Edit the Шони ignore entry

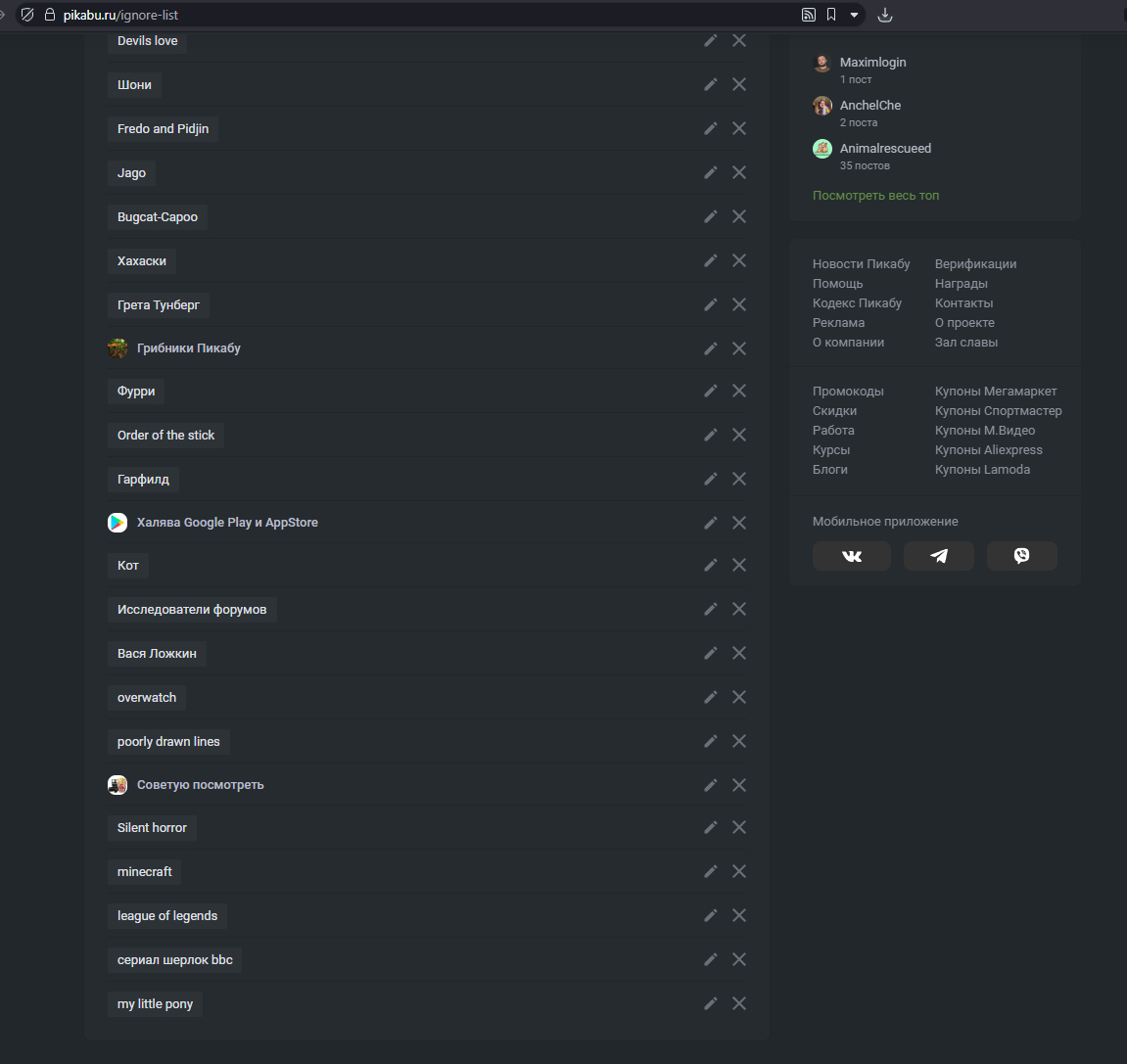coord(710,84)
